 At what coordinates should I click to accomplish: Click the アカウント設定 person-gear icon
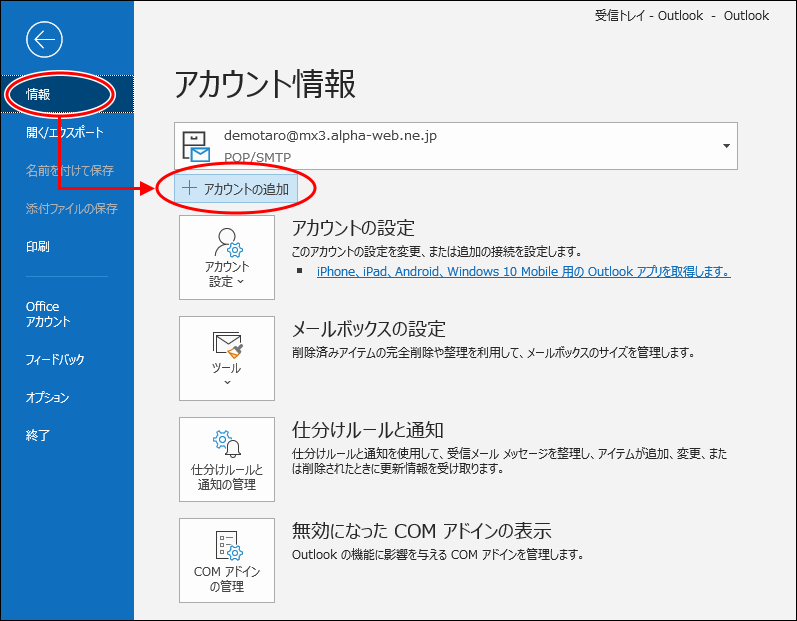(228, 242)
